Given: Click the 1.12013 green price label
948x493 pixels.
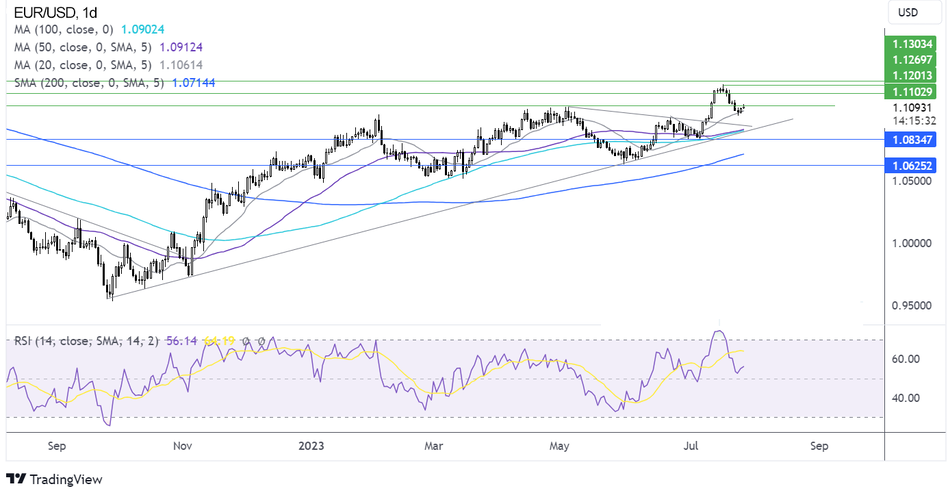Looking at the screenshot, I should coord(909,75).
